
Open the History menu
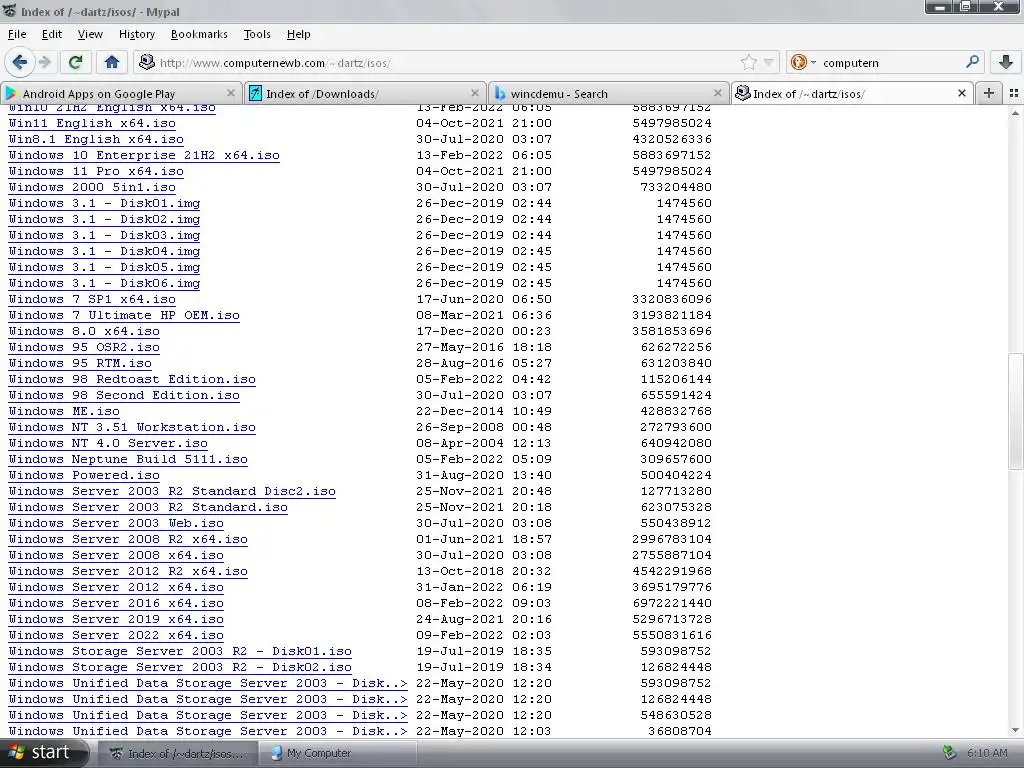coord(136,34)
